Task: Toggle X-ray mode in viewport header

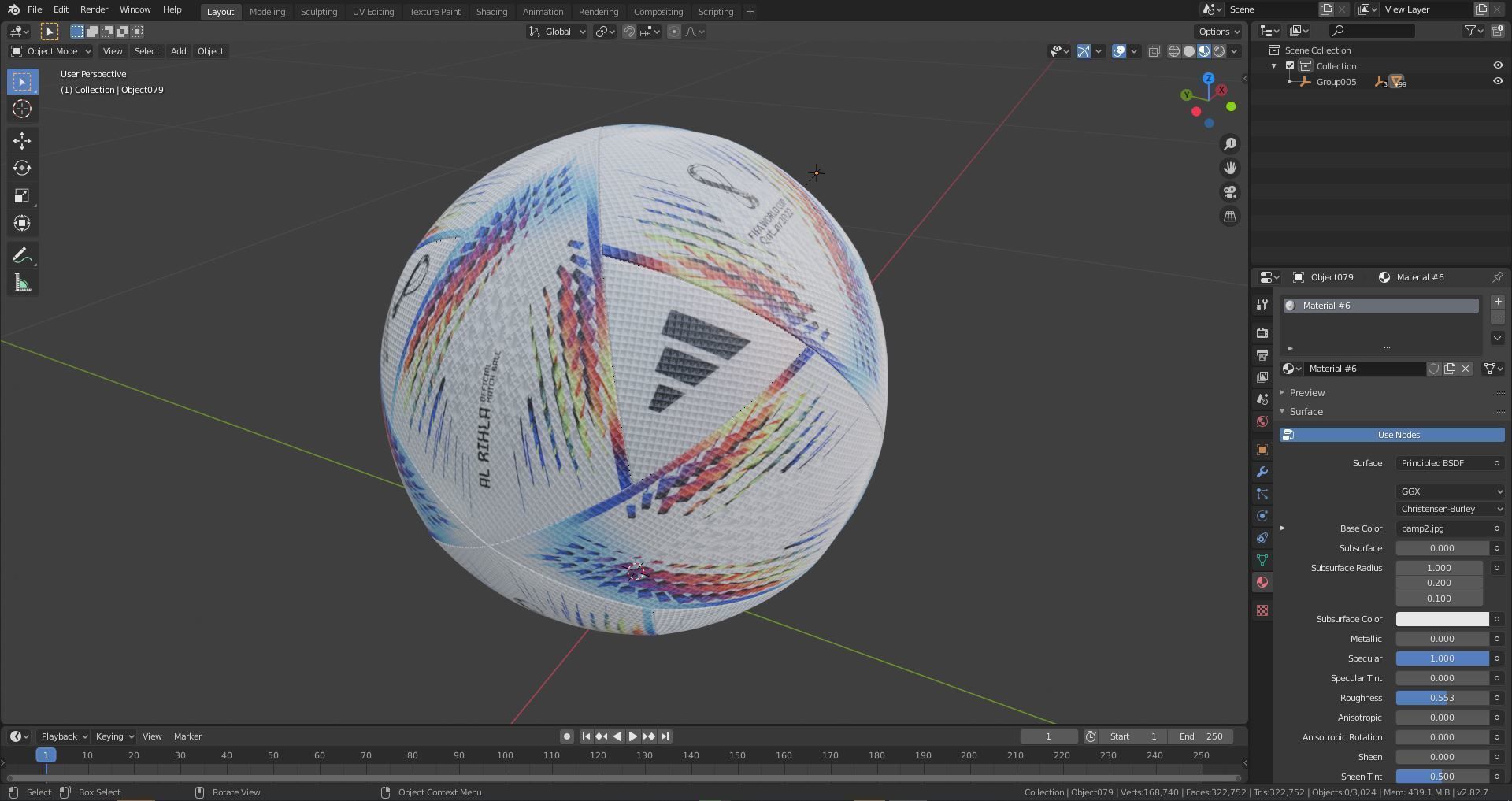Action: pos(1154,51)
